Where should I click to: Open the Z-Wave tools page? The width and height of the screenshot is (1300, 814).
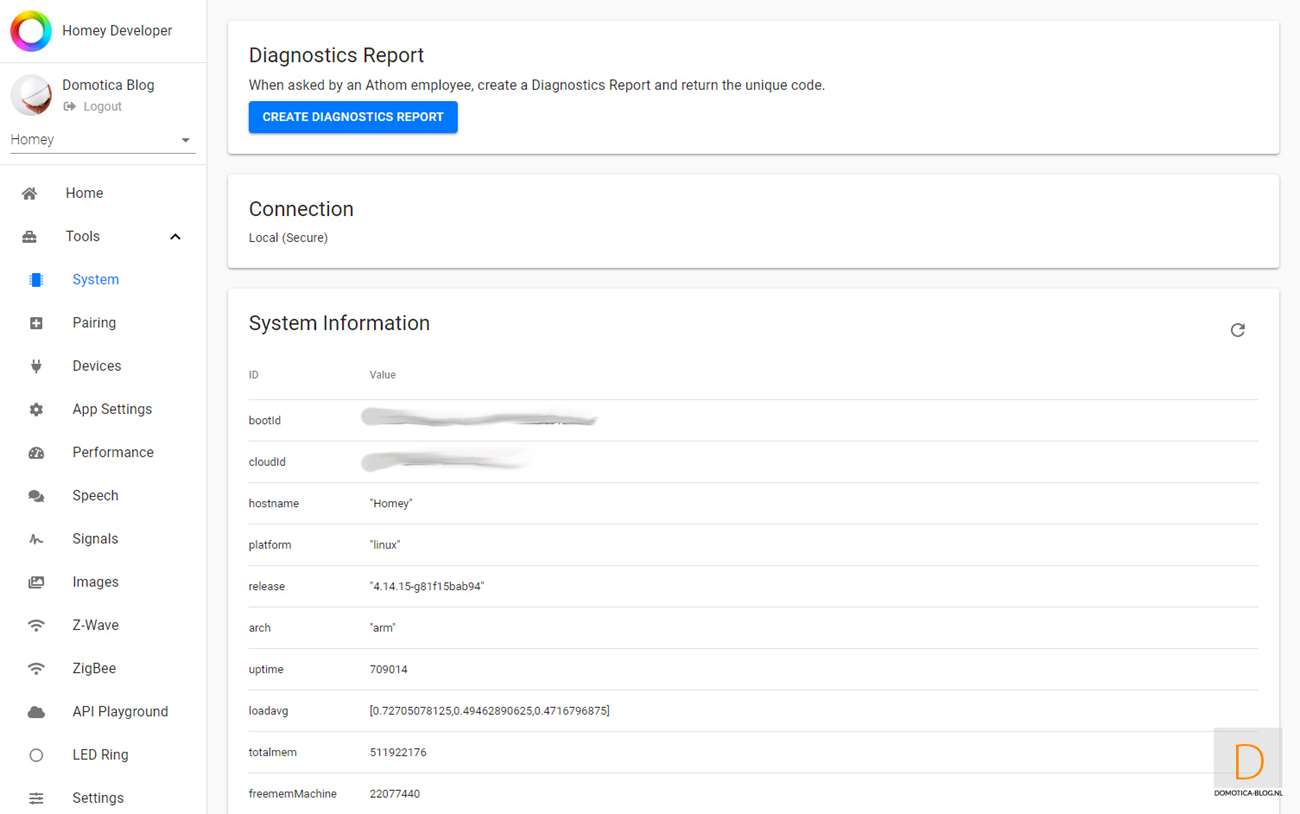pyautogui.click(x=95, y=625)
